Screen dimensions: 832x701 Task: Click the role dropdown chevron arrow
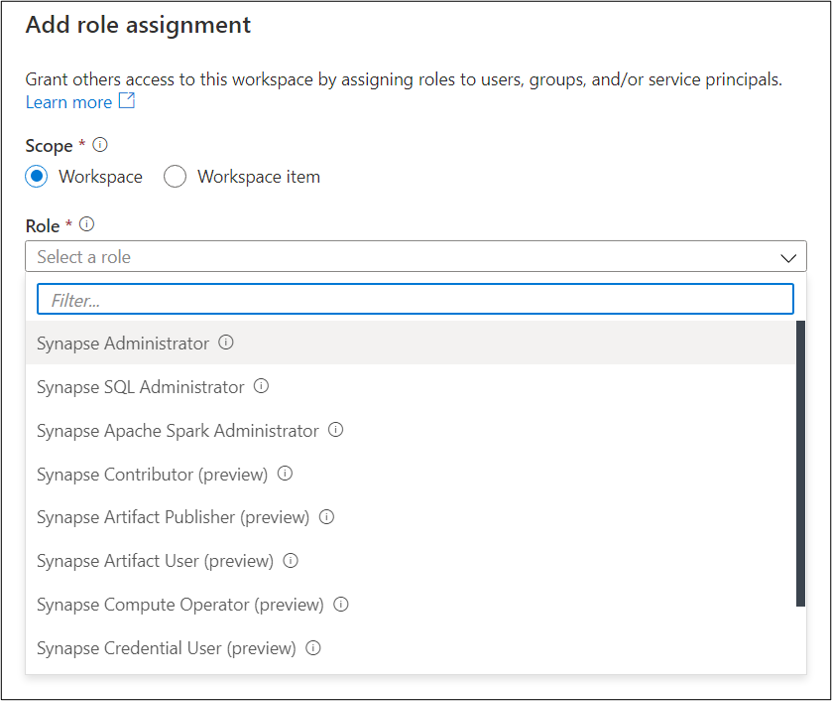pos(787,258)
